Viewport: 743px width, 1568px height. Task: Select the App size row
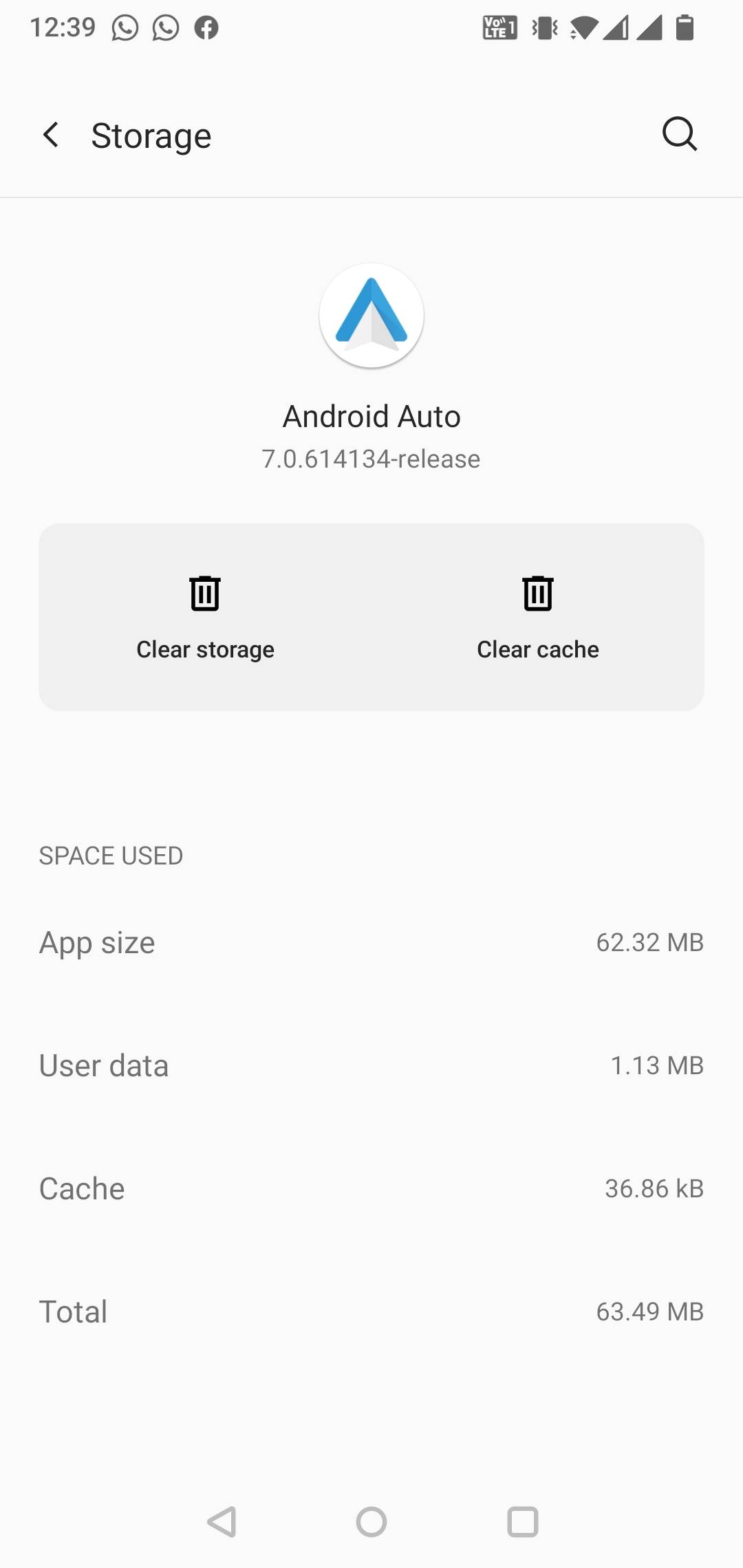pyautogui.click(x=371, y=942)
